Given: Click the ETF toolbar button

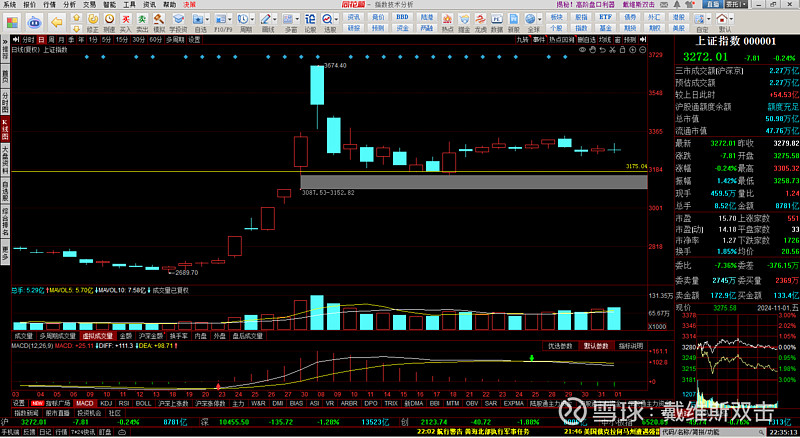Looking at the screenshot, I should pos(605,17).
